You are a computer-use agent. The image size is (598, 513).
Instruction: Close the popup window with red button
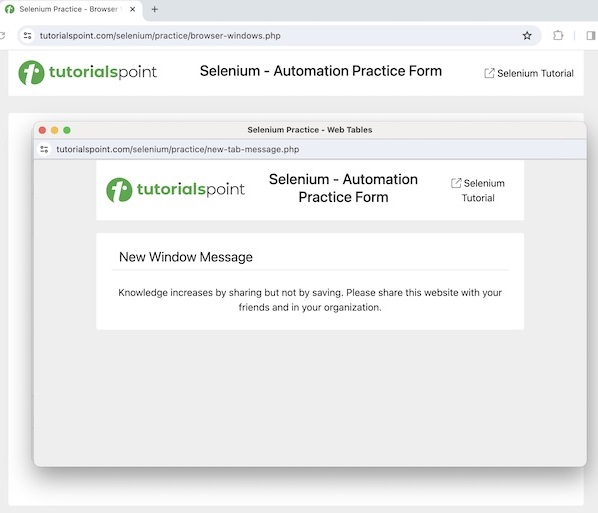point(42,130)
